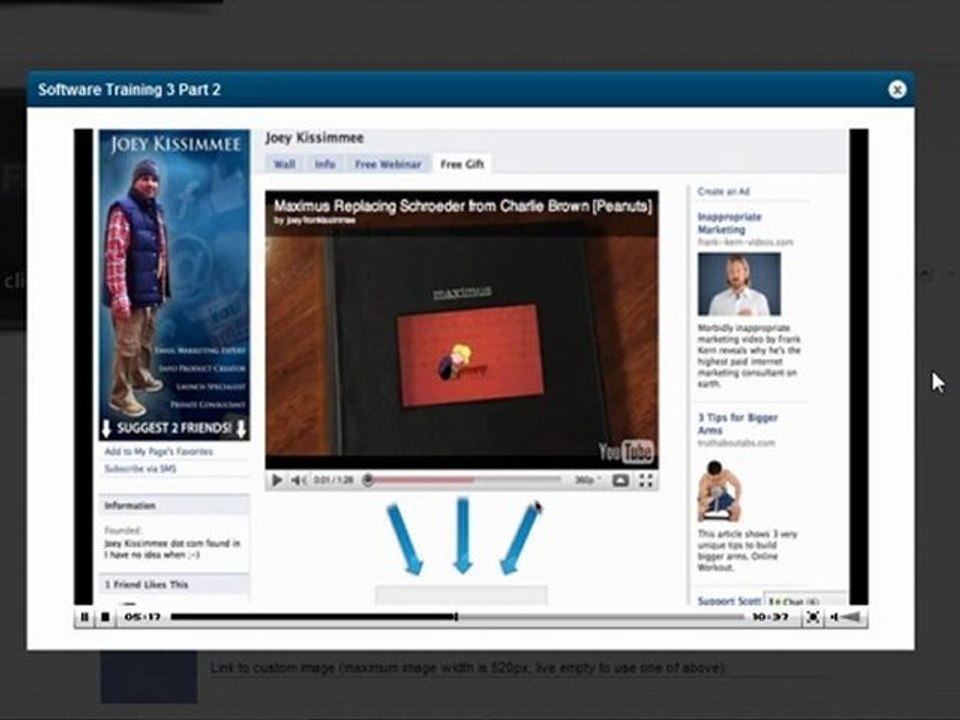Switch to the Info tab

click(x=324, y=164)
